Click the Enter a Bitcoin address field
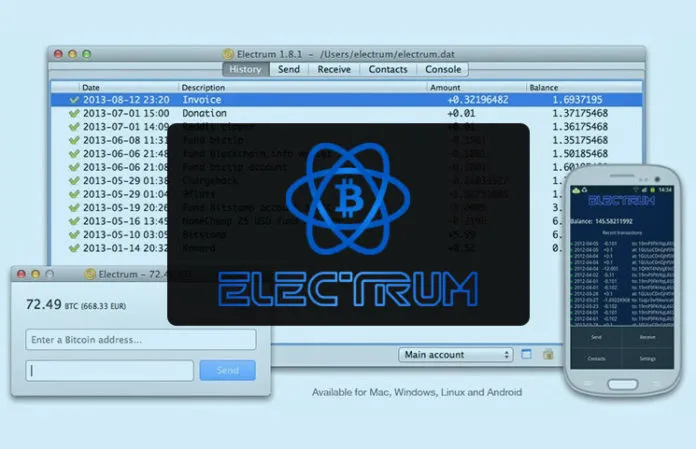Viewport: 696px width, 449px height. (x=141, y=339)
